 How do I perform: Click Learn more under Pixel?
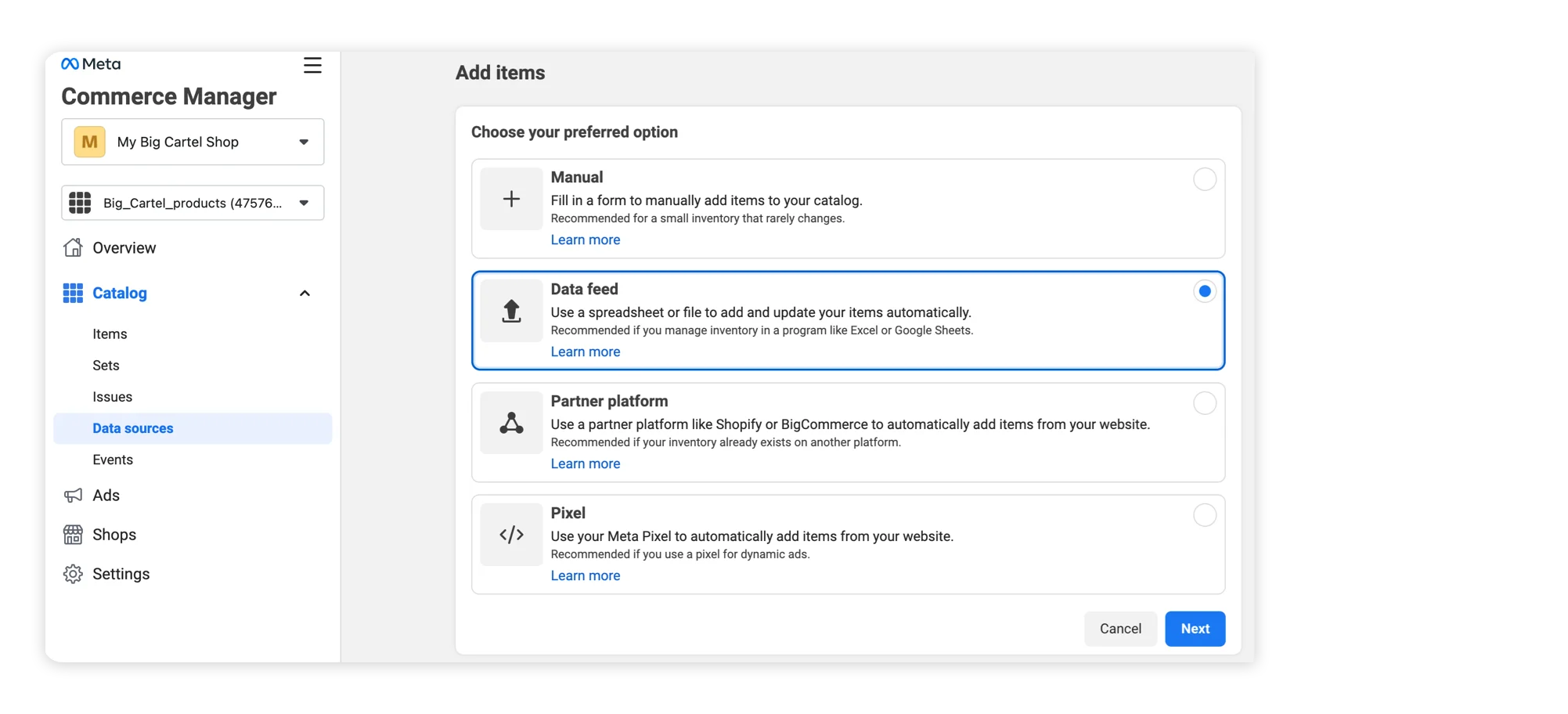click(585, 575)
